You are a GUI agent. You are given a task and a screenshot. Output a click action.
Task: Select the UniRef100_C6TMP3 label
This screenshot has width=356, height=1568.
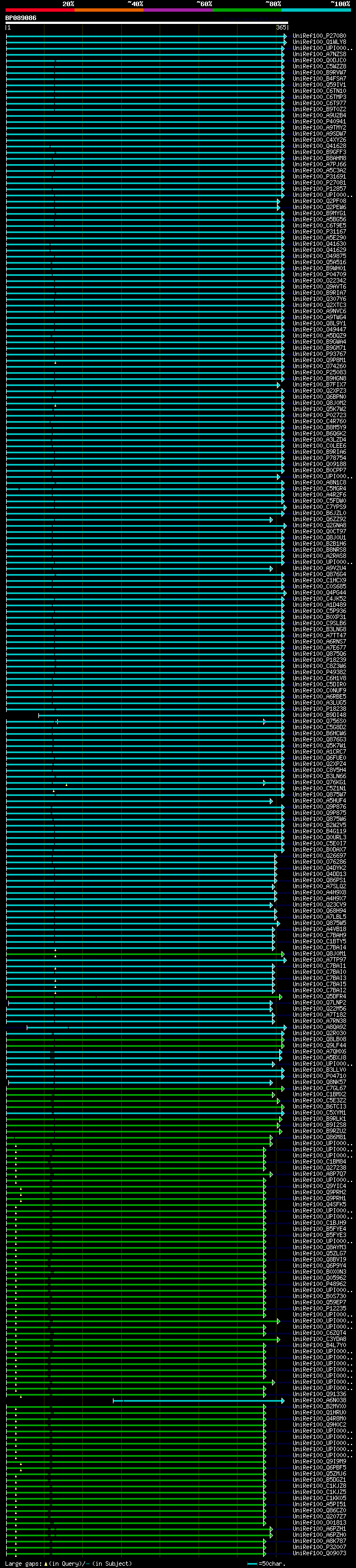319,97
